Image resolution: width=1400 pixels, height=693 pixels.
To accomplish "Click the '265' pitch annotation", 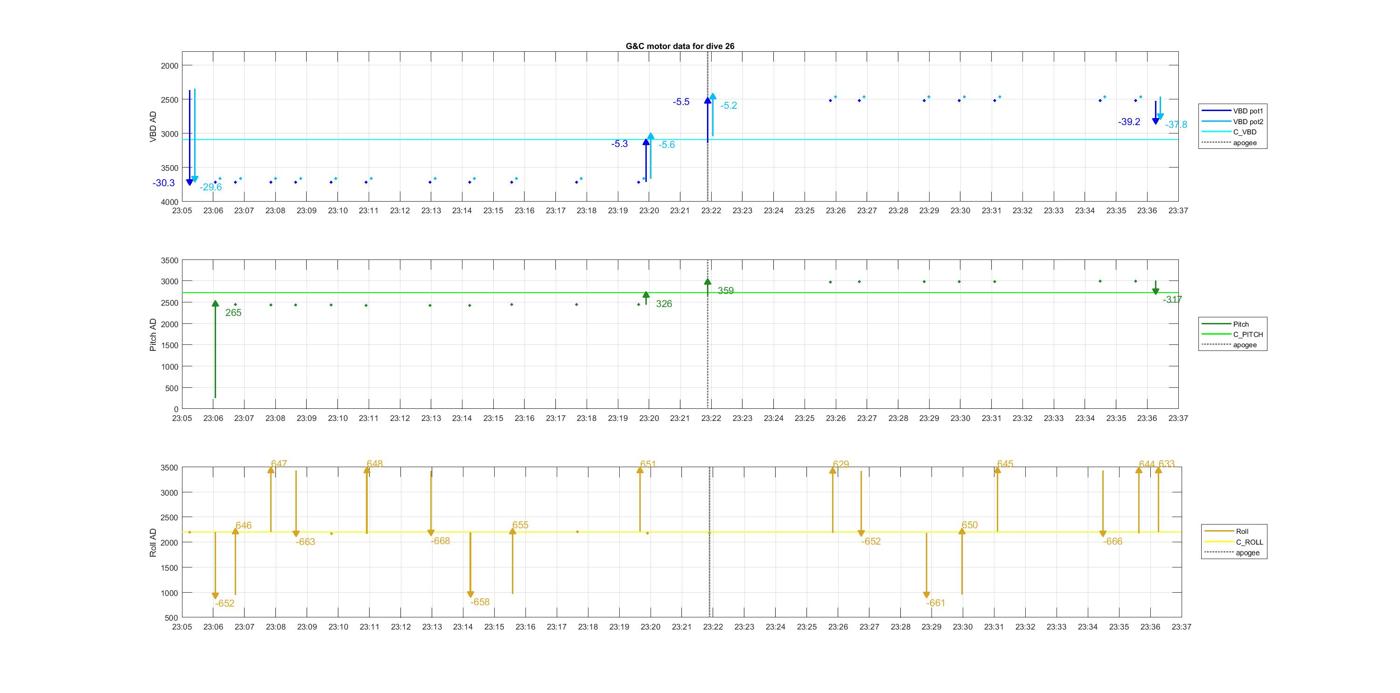I will 233,313.
